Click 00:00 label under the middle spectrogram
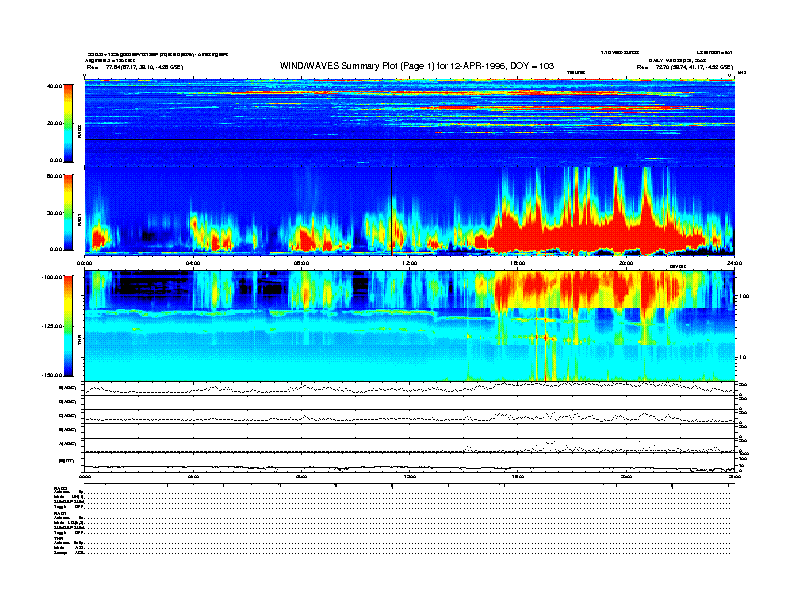The height and width of the screenshot is (612, 792). 84,263
